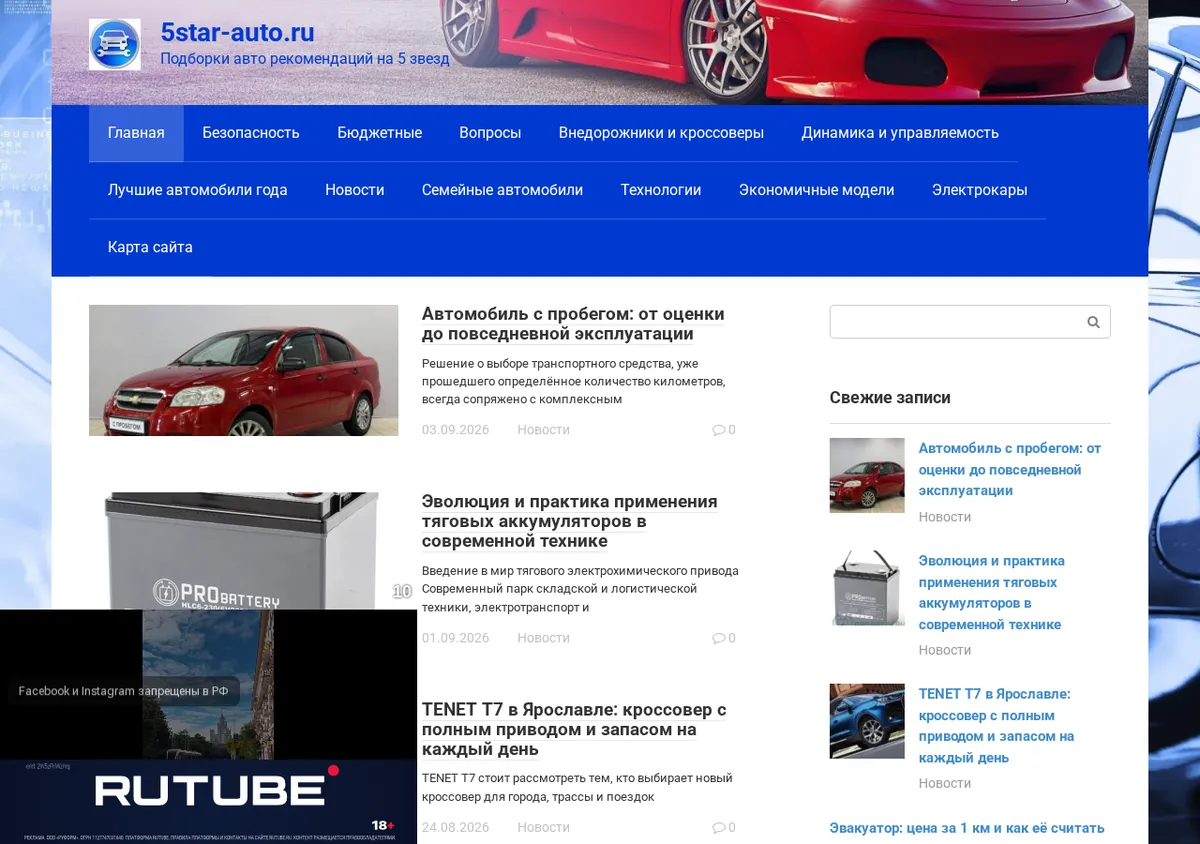Open the Безопасность menu section

tap(251, 133)
